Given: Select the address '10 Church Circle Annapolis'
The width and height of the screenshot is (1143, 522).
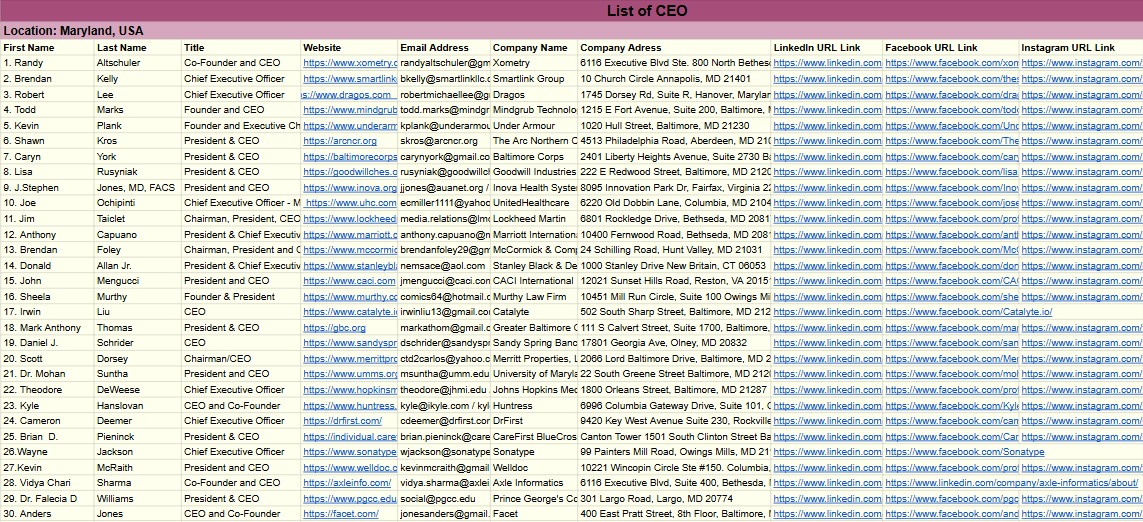Looking at the screenshot, I should tap(675, 79).
